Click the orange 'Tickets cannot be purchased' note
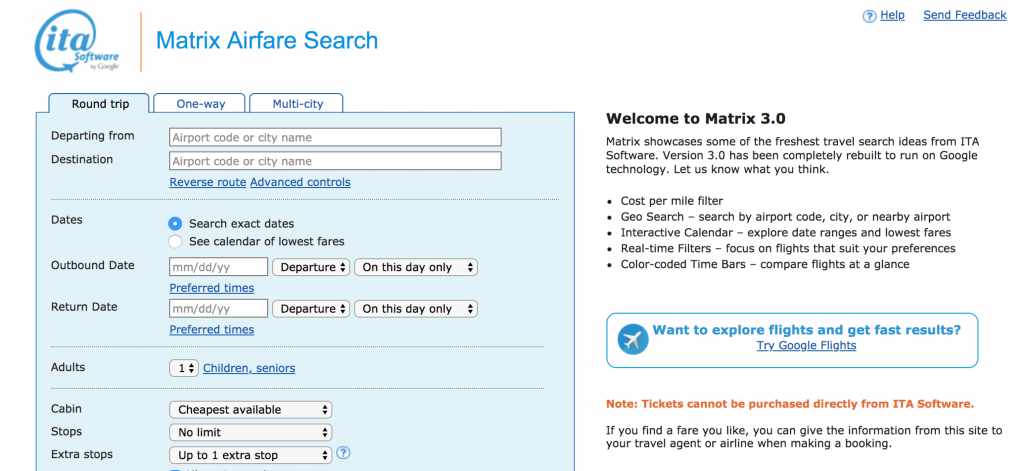 (790, 404)
